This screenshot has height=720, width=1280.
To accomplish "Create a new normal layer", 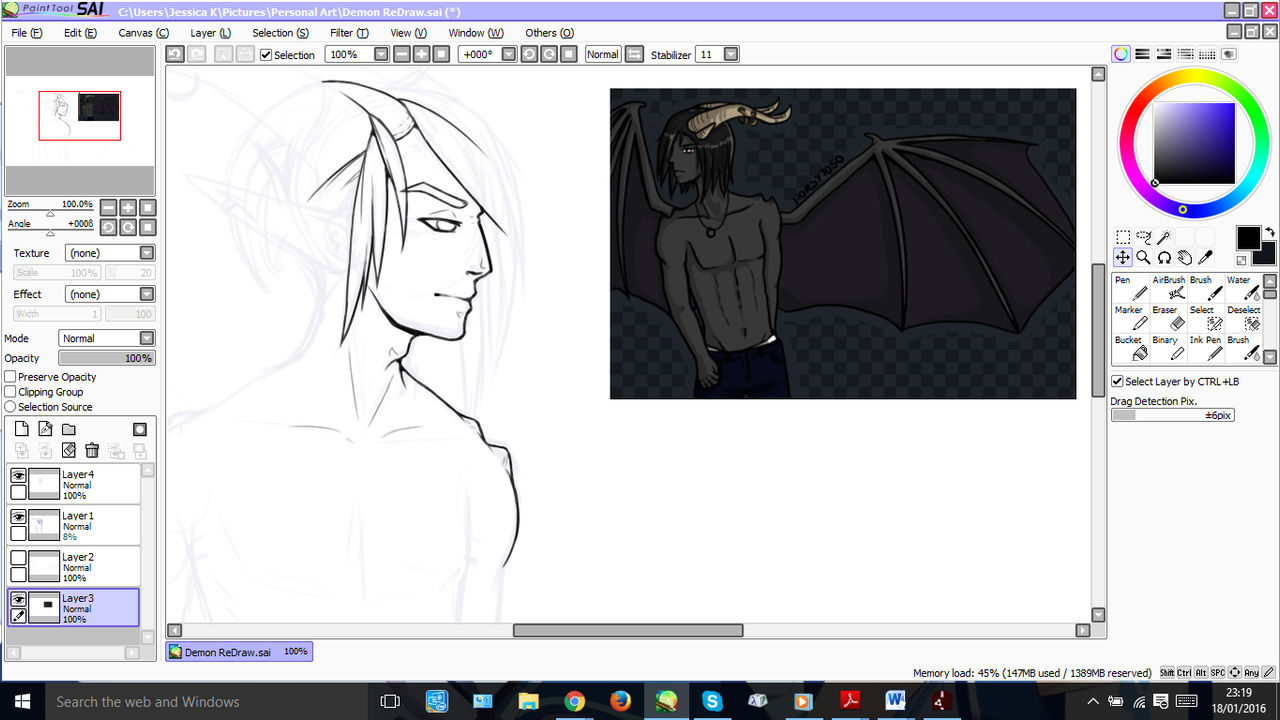I will 20,429.
